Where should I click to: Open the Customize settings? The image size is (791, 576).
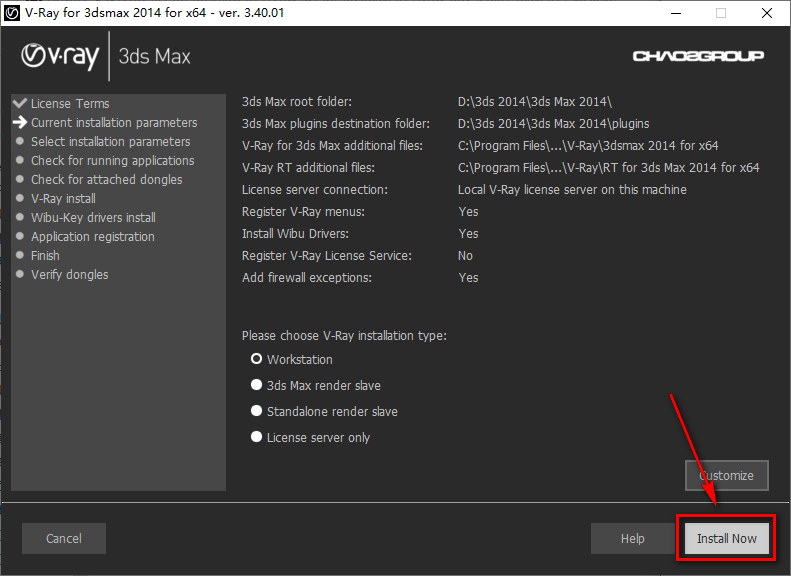coord(726,475)
